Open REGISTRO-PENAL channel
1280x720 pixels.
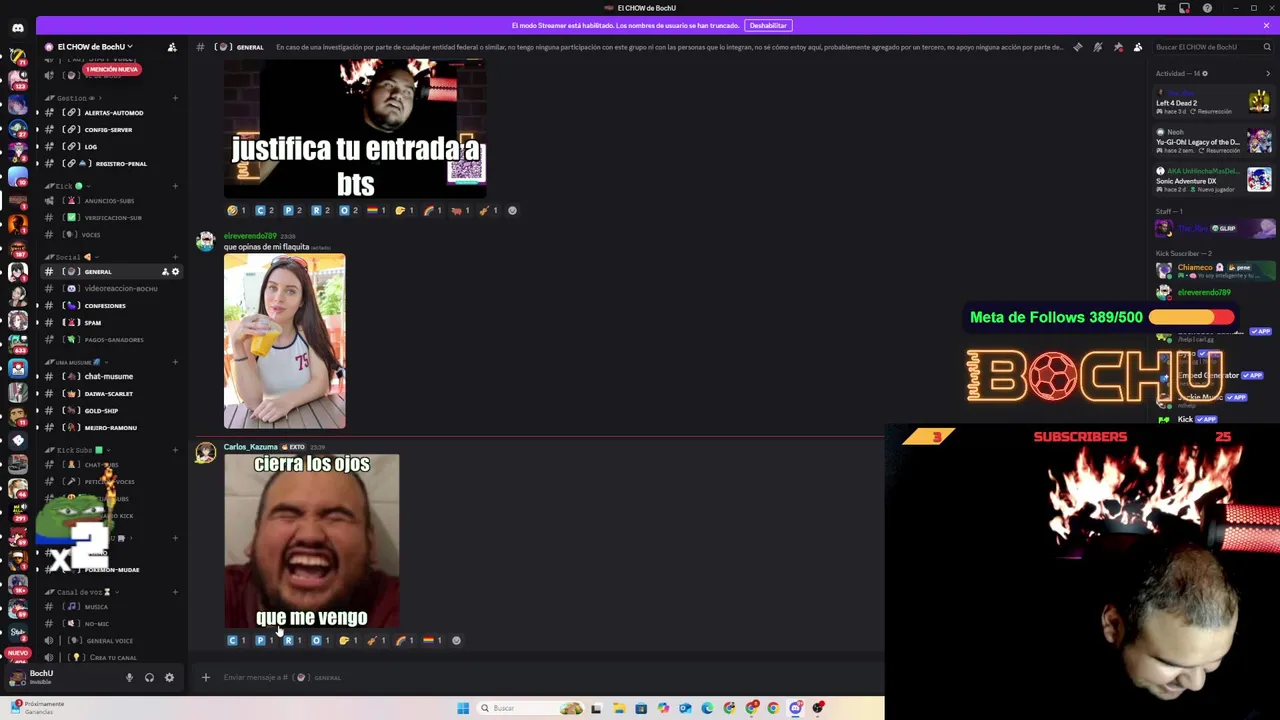tap(110, 163)
